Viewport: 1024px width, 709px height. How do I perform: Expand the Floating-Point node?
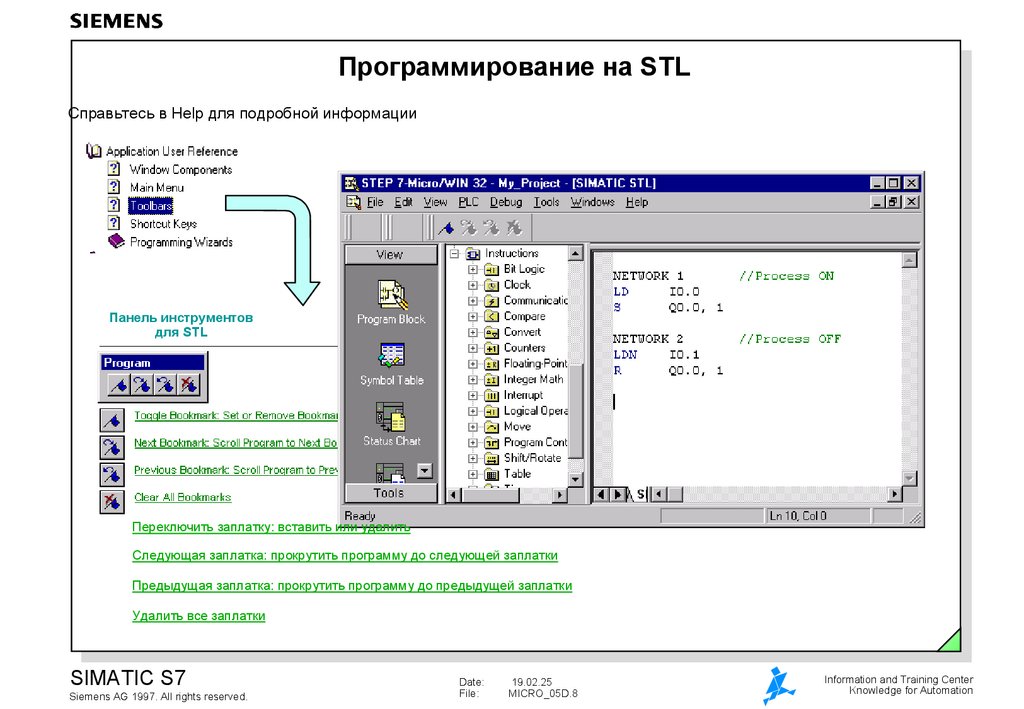473,364
